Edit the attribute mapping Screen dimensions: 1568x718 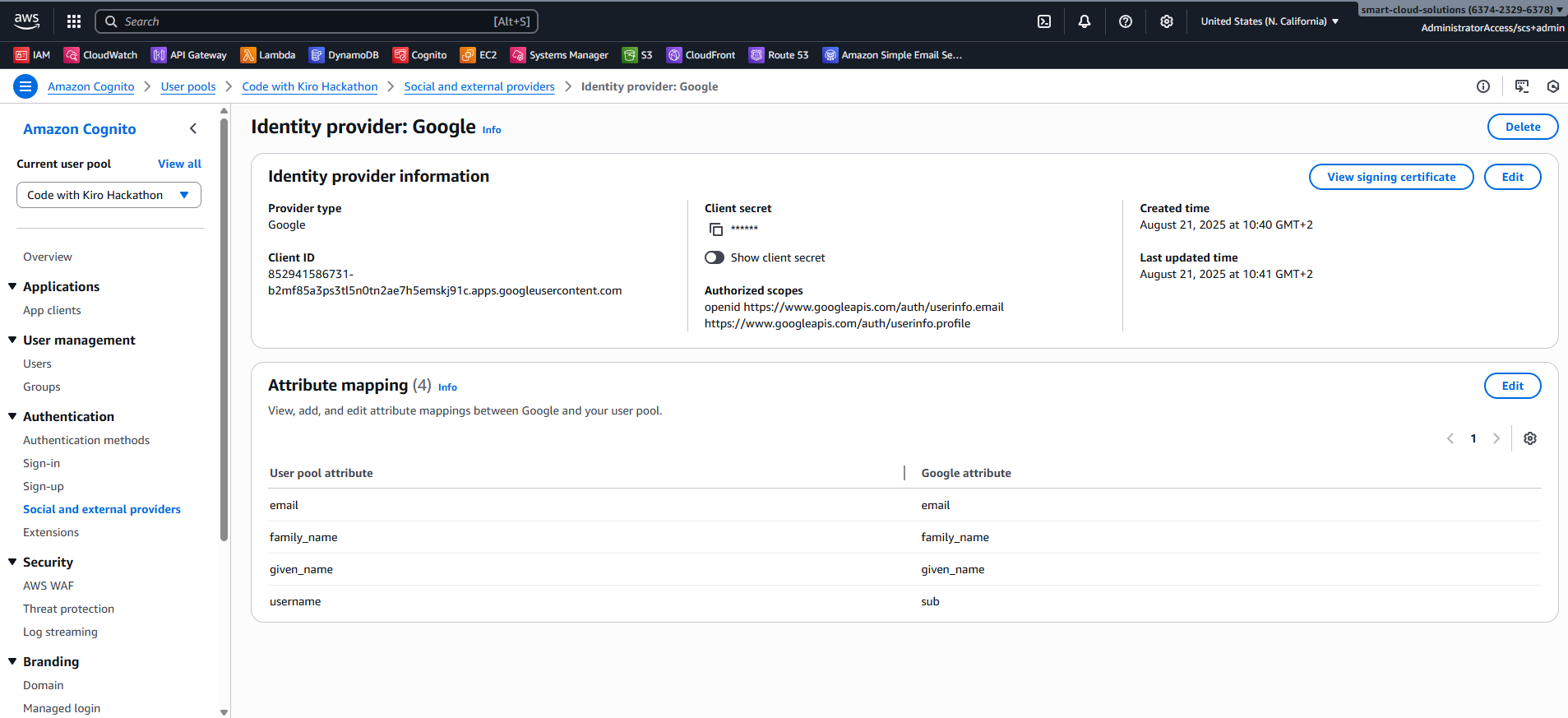(x=1512, y=386)
